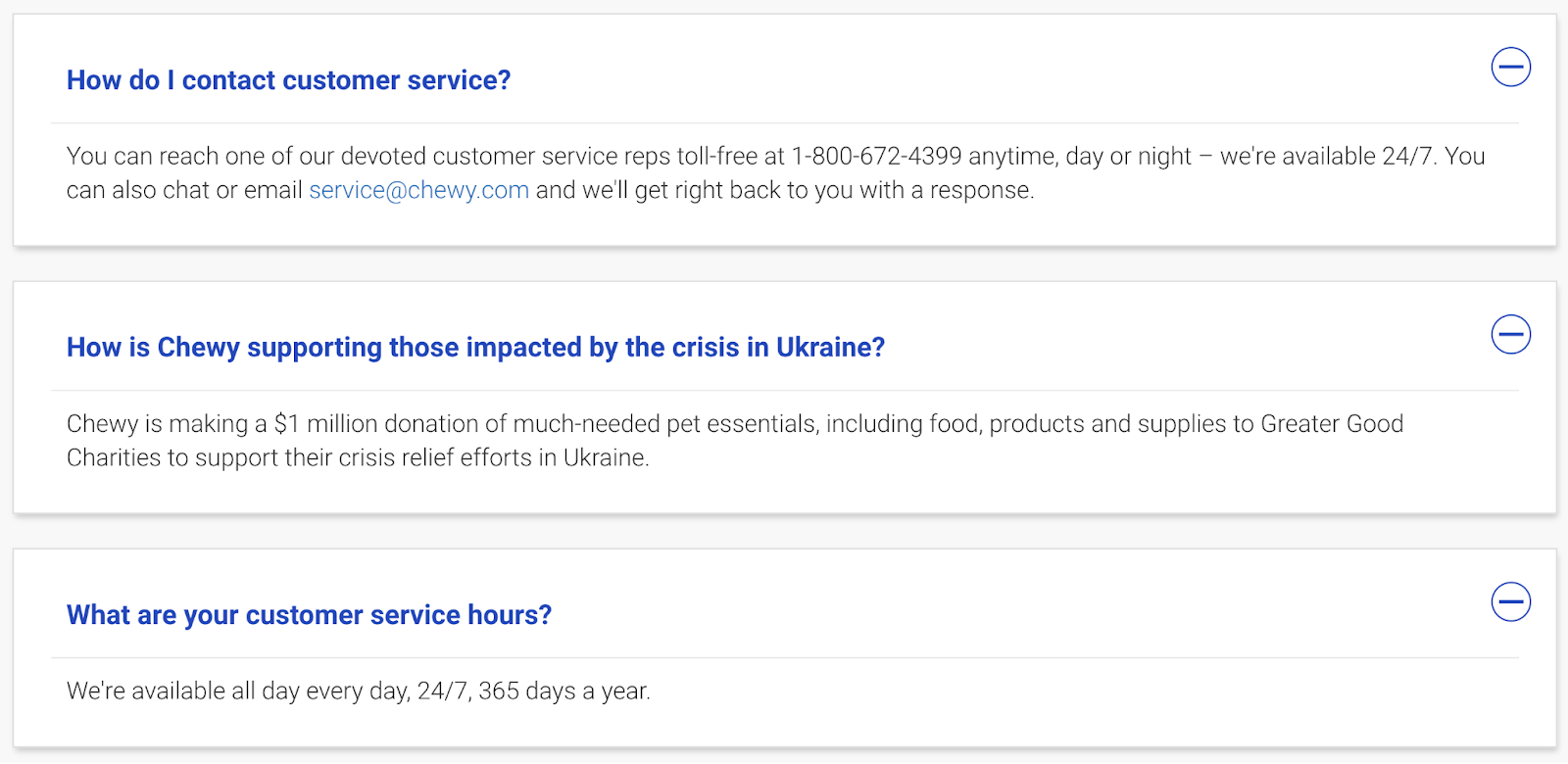1568x764 pixels.
Task: Click the 1-800-672-4399 phone number
Action: pos(876,156)
